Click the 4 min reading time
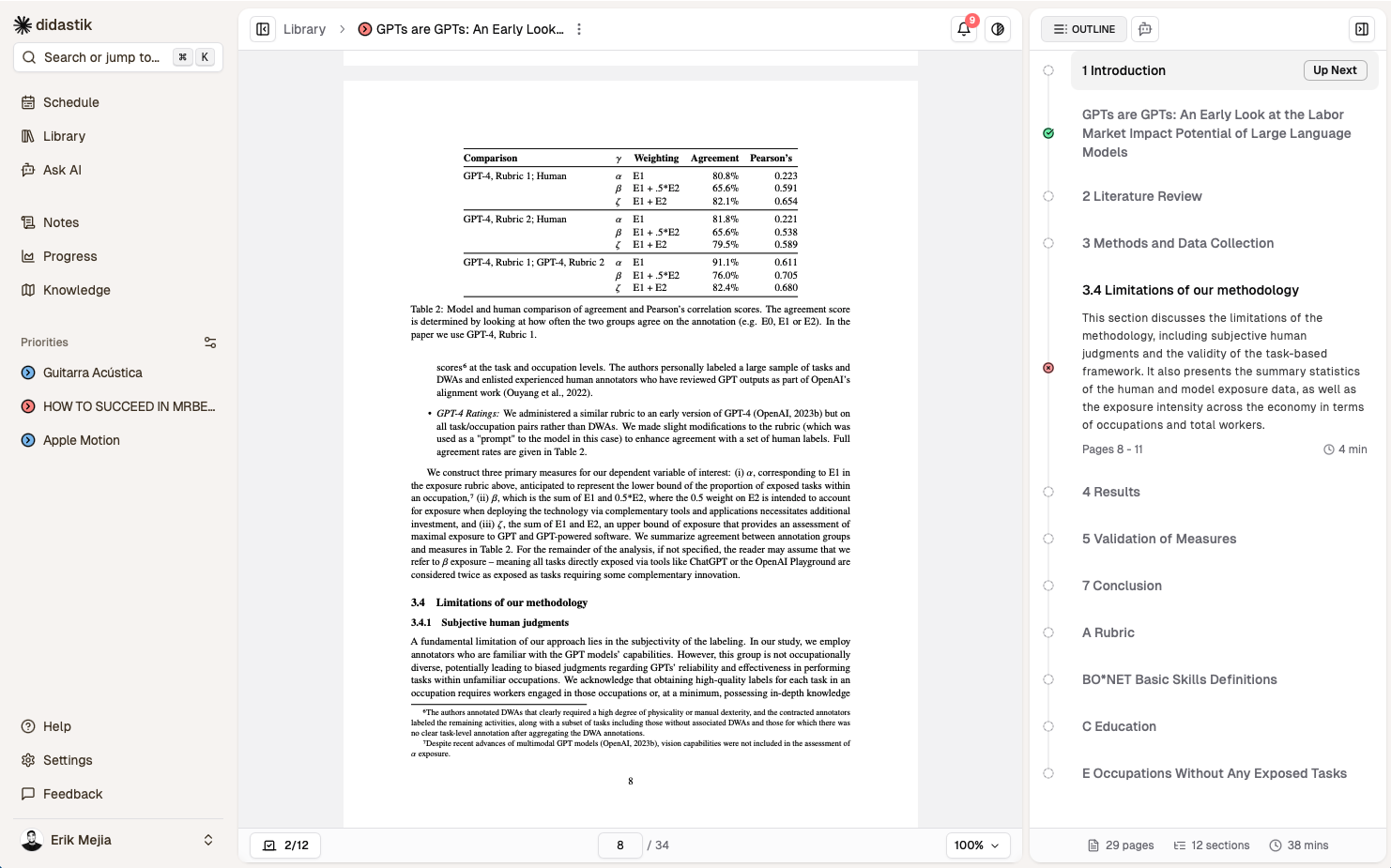The image size is (1391, 868). tap(1345, 449)
